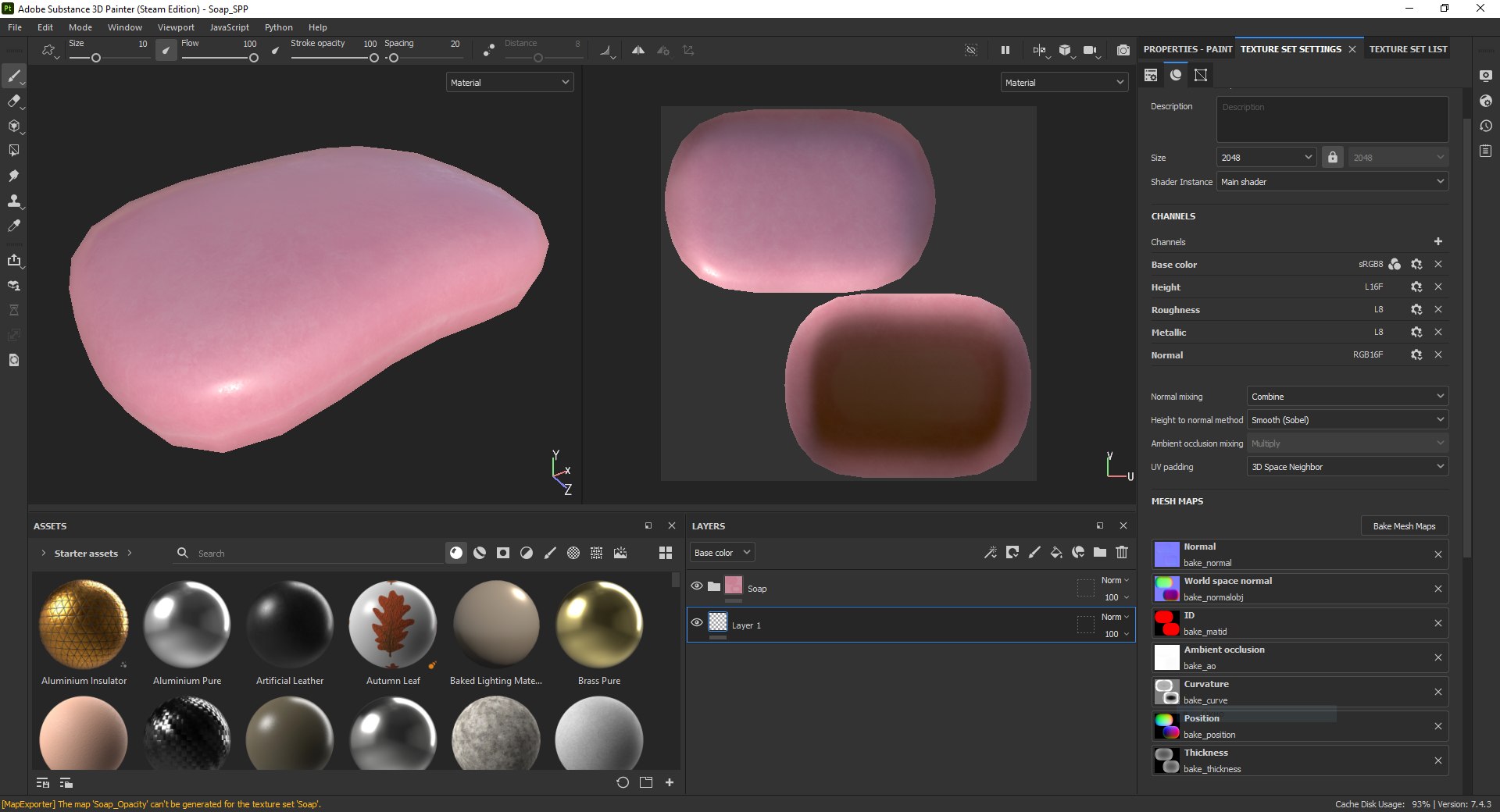1500x812 pixels.
Task: Open Normal mixing Combine dropdown
Action: [1347, 396]
